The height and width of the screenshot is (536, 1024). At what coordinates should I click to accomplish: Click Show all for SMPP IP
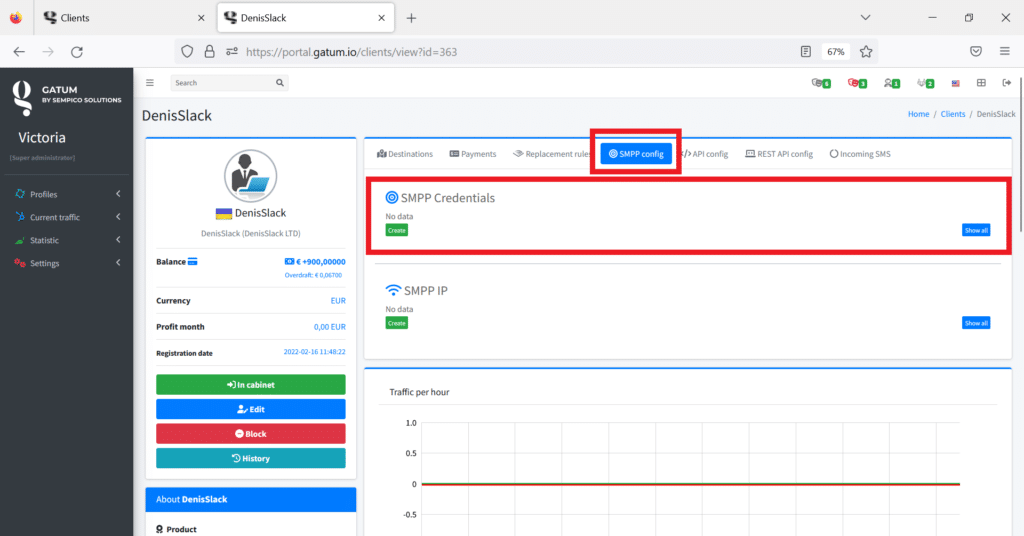(x=976, y=323)
